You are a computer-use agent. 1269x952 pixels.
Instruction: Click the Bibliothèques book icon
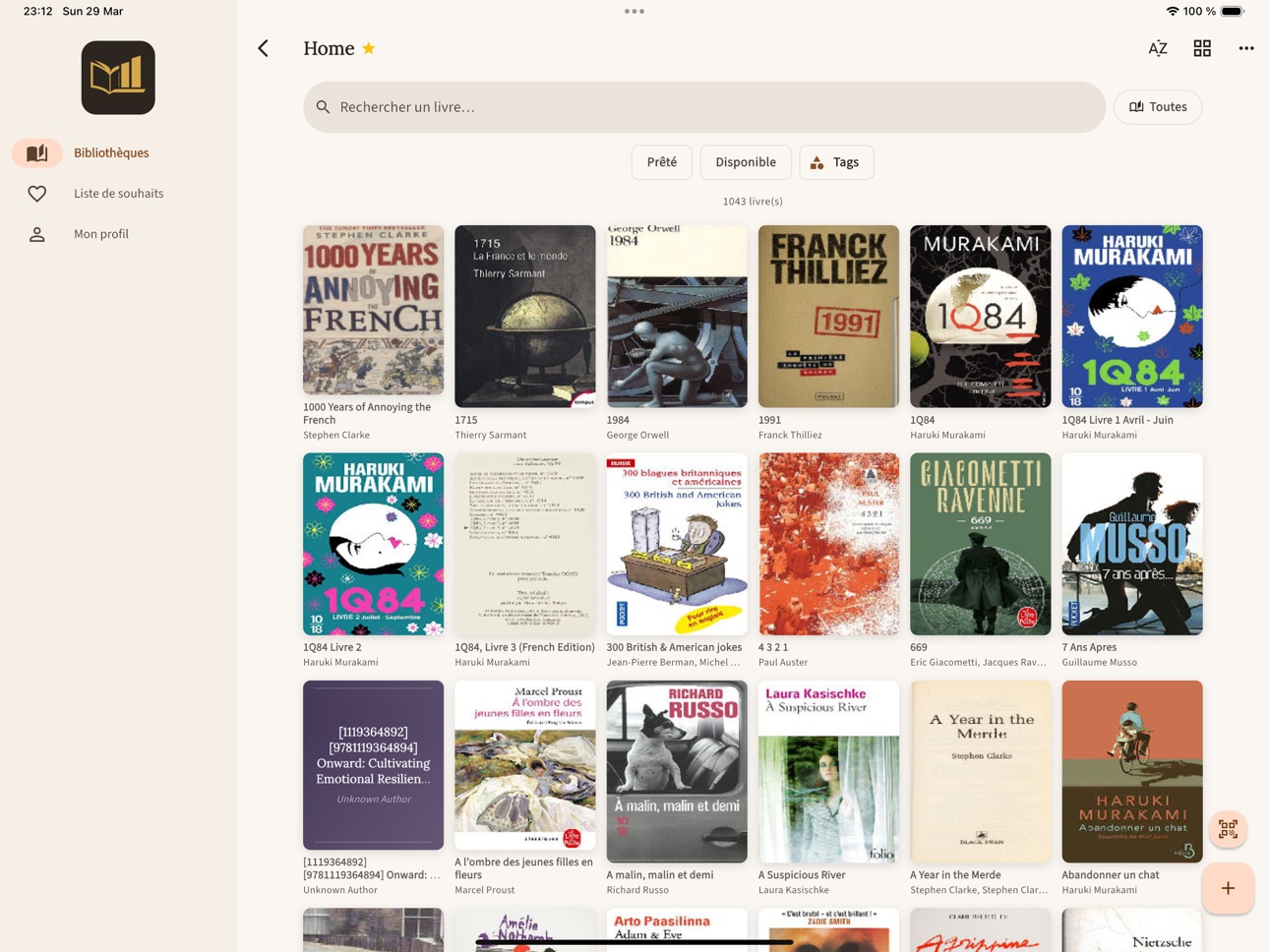point(37,153)
